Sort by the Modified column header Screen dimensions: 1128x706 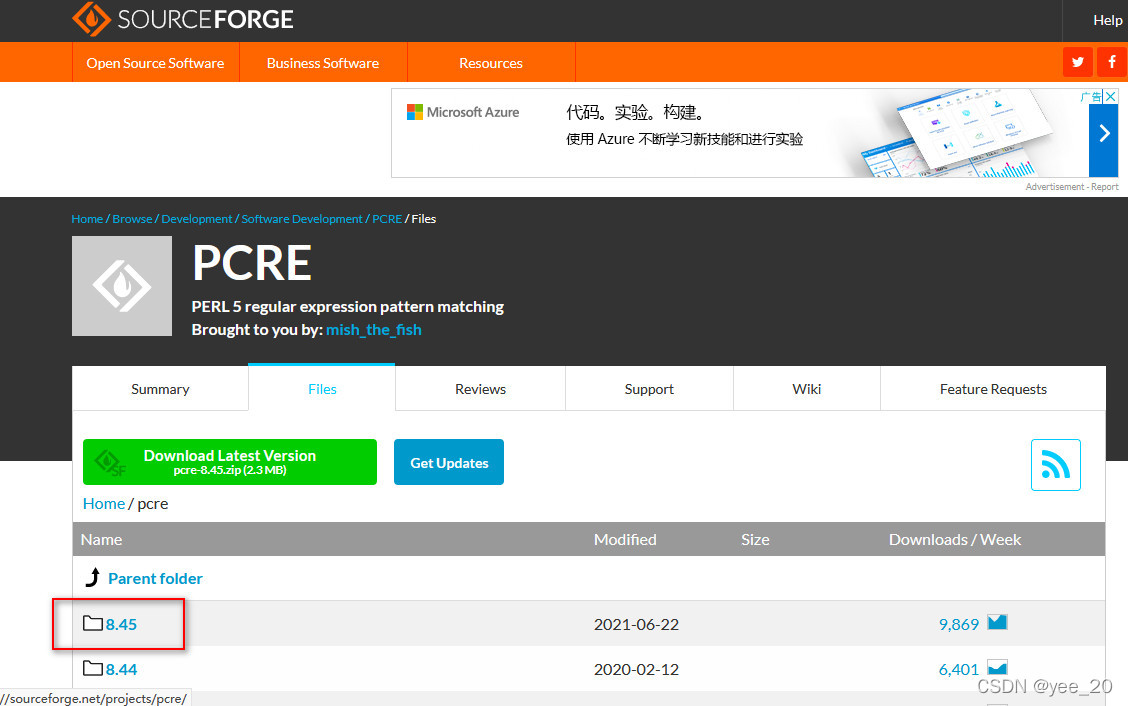(625, 540)
